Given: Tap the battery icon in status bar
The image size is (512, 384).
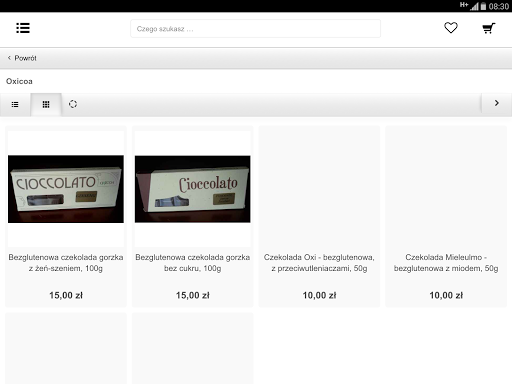Looking at the screenshot, I should (483, 6).
